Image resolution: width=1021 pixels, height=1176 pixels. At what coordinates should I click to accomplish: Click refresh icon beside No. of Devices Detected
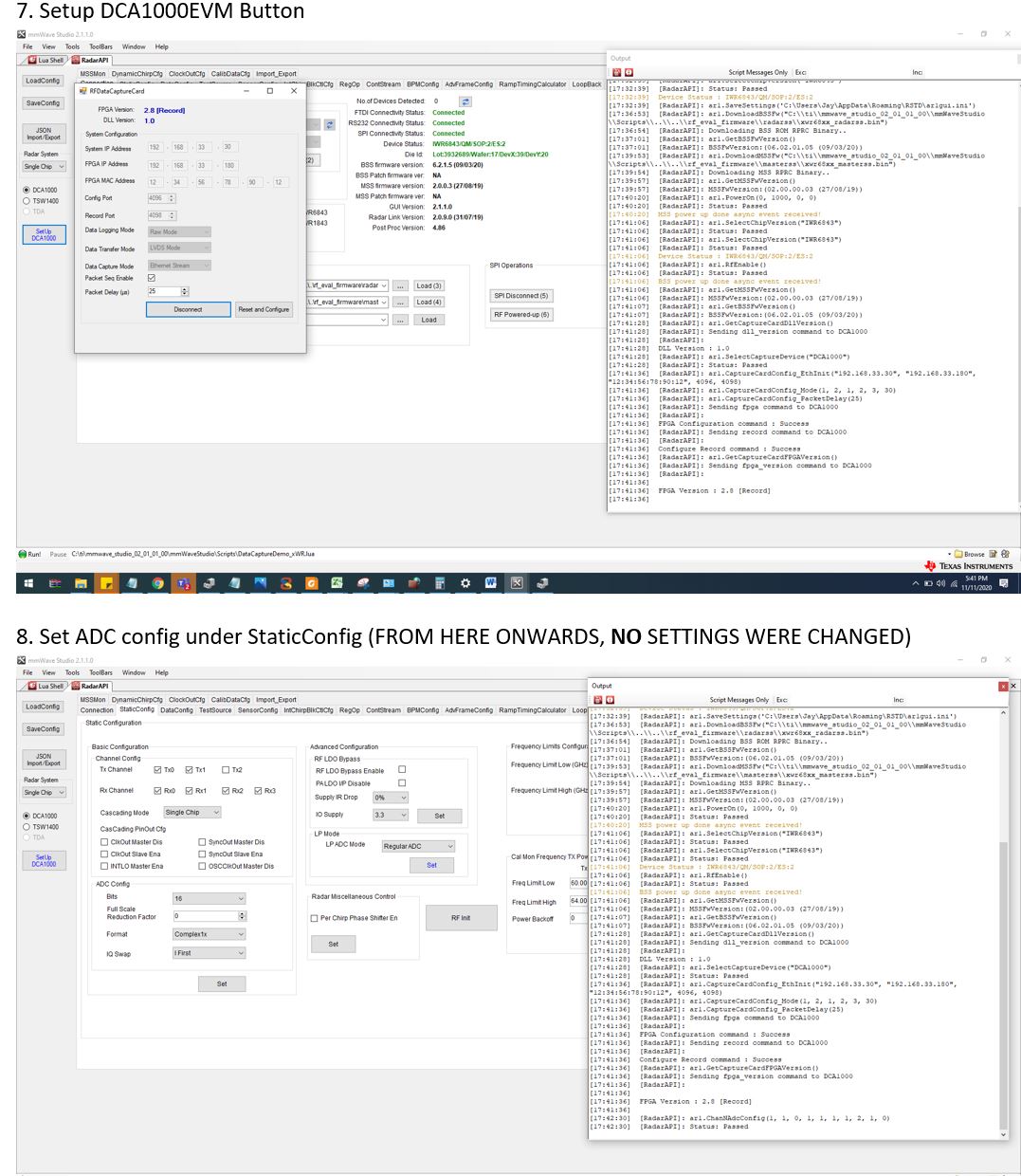click(465, 101)
